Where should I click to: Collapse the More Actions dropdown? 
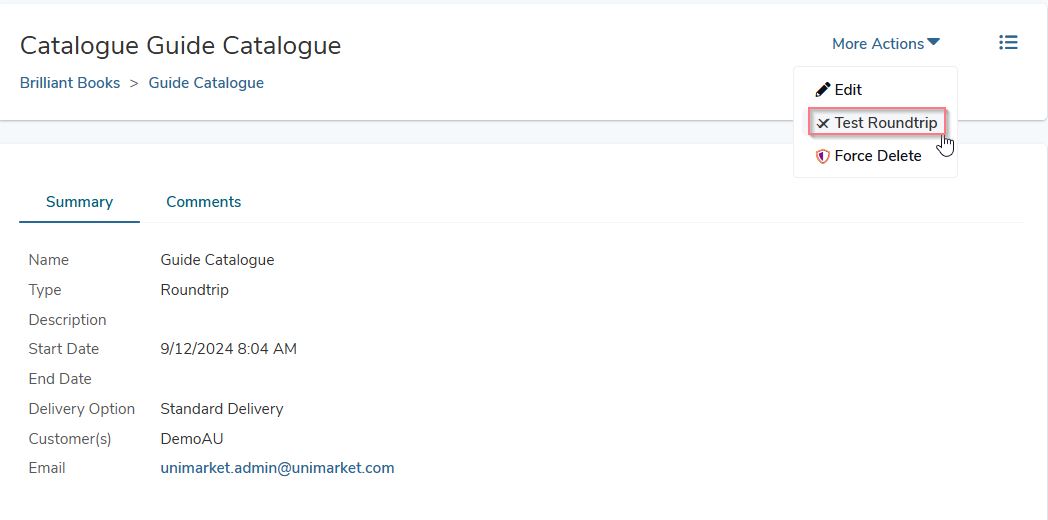886,43
